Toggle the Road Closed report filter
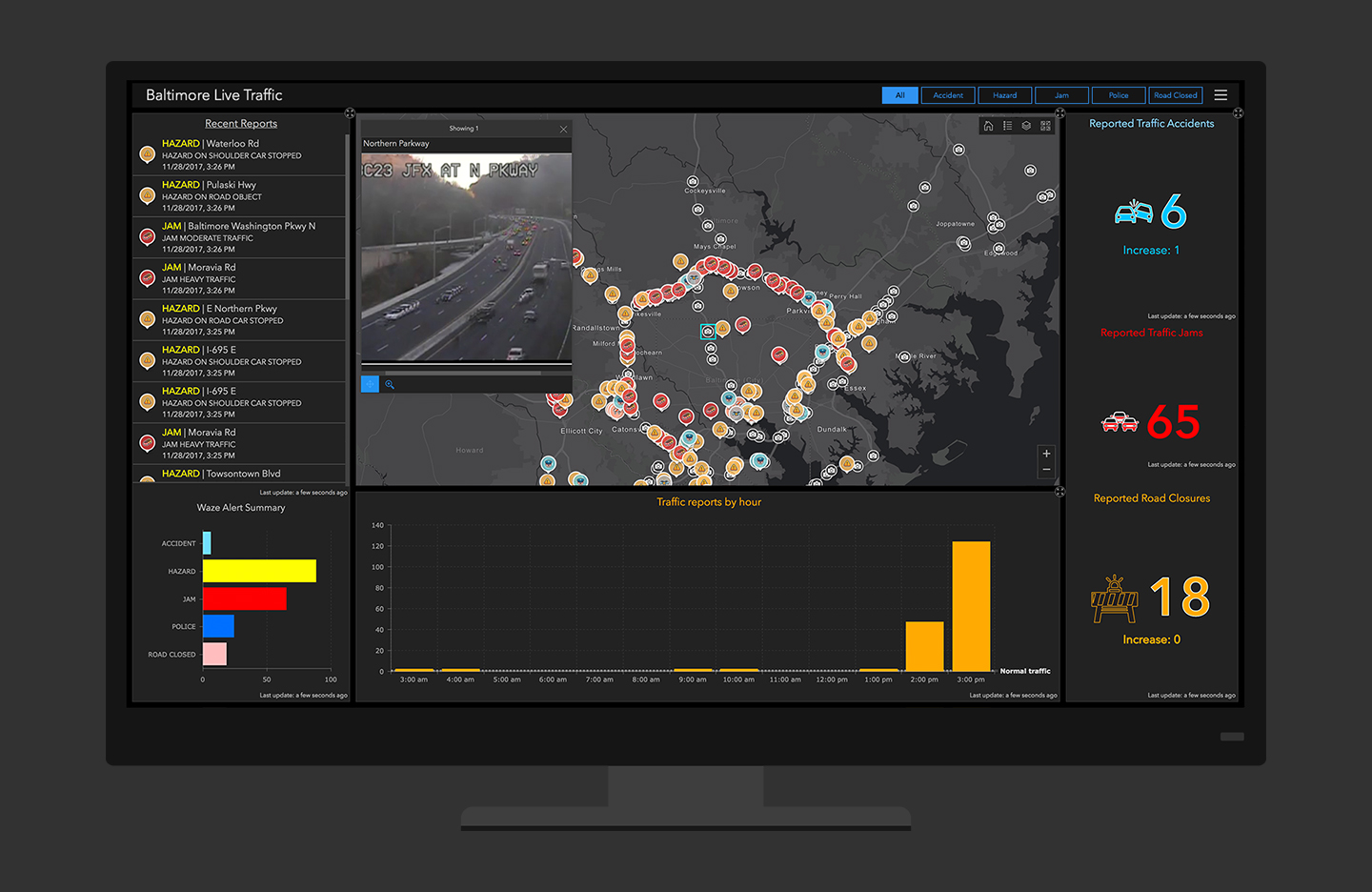Image resolution: width=1372 pixels, height=892 pixels. pos(1175,95)
